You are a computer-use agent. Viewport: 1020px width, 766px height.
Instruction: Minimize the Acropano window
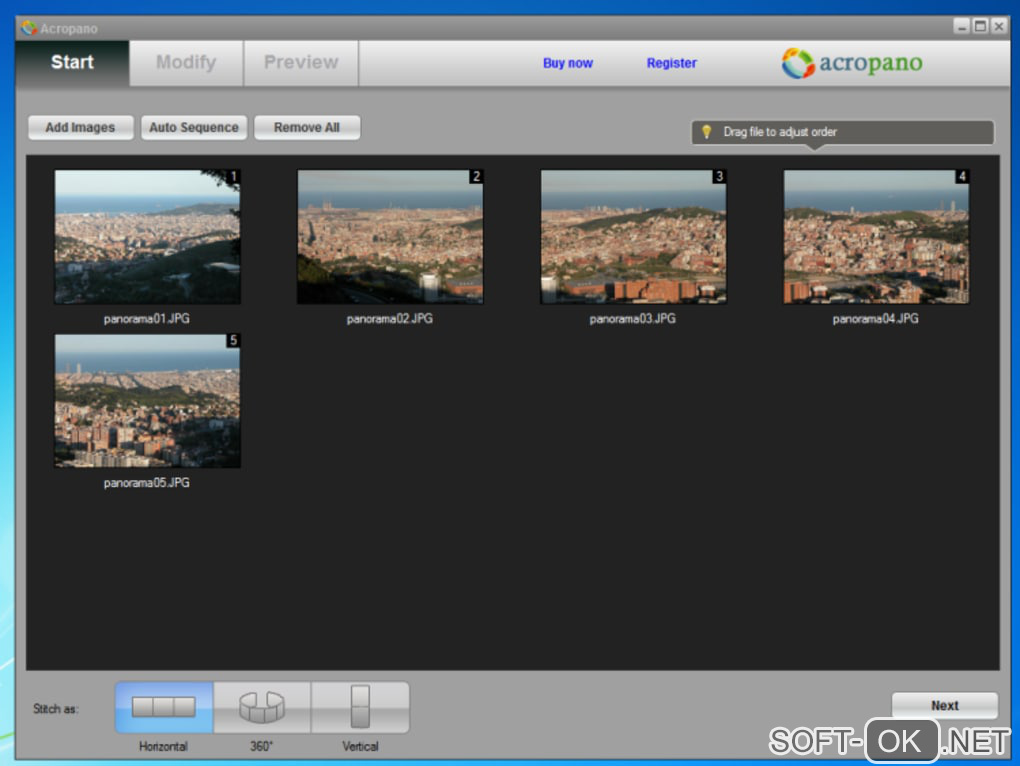click(x=962, y=26)
